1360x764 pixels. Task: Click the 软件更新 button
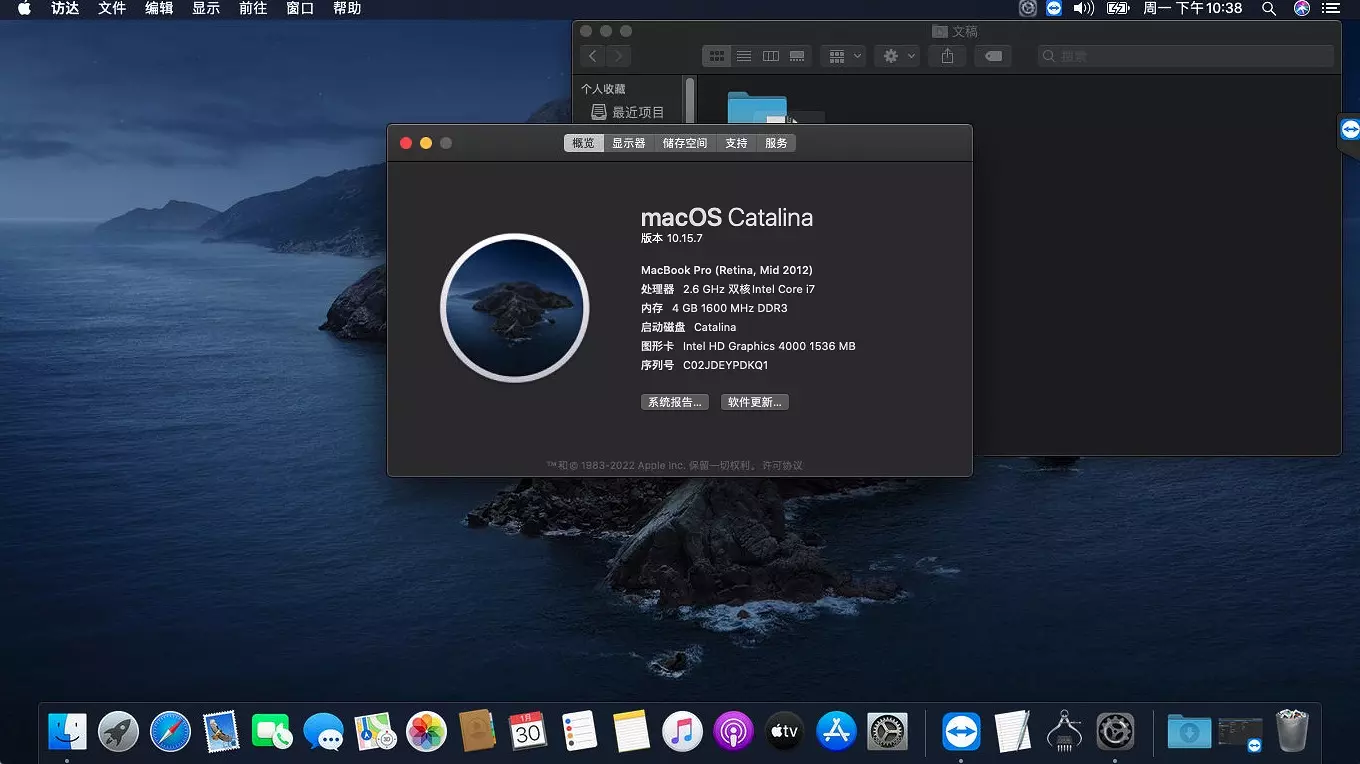754,401
